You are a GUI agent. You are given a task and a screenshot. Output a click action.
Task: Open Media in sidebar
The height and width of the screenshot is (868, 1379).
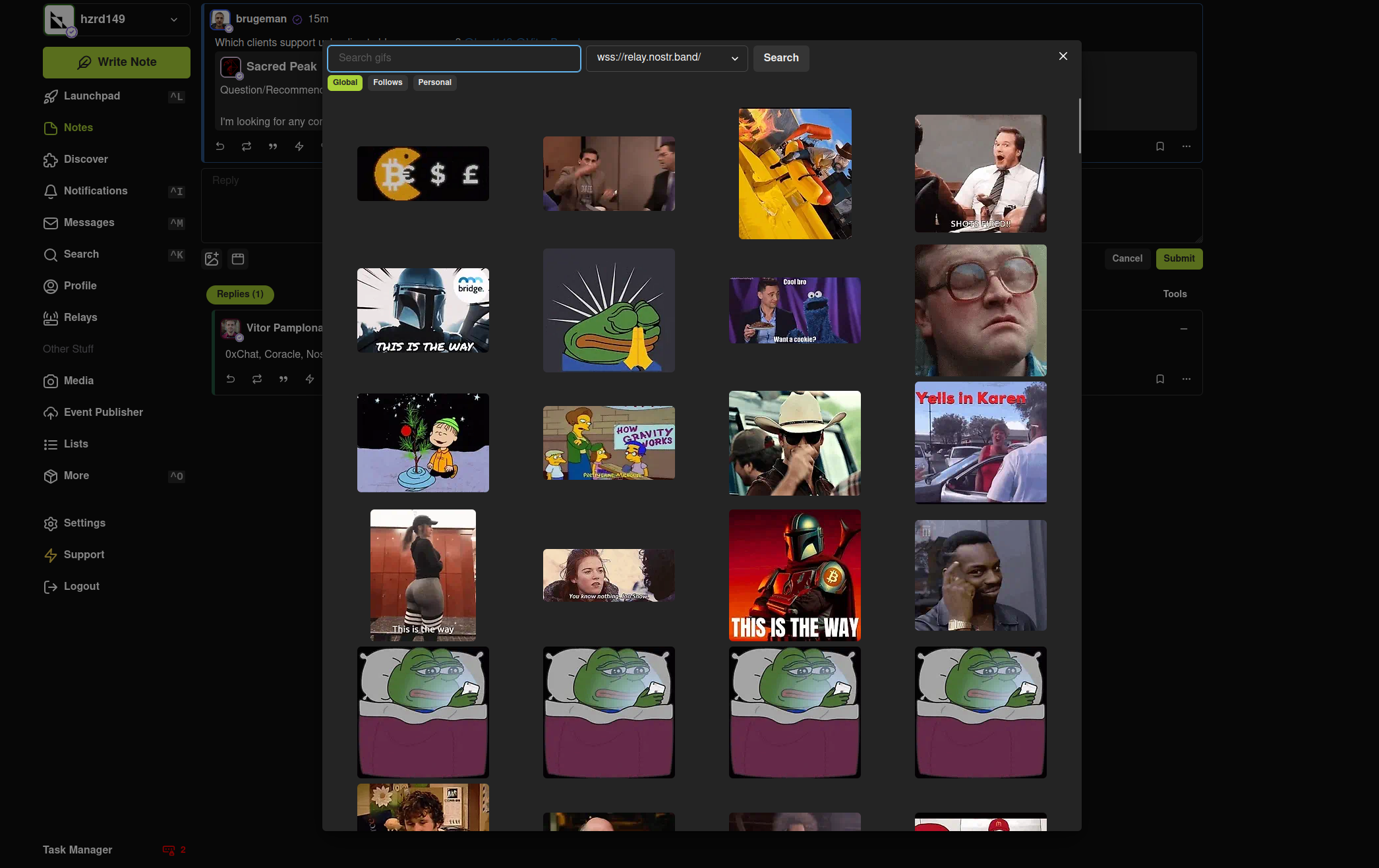pos(114,381)
